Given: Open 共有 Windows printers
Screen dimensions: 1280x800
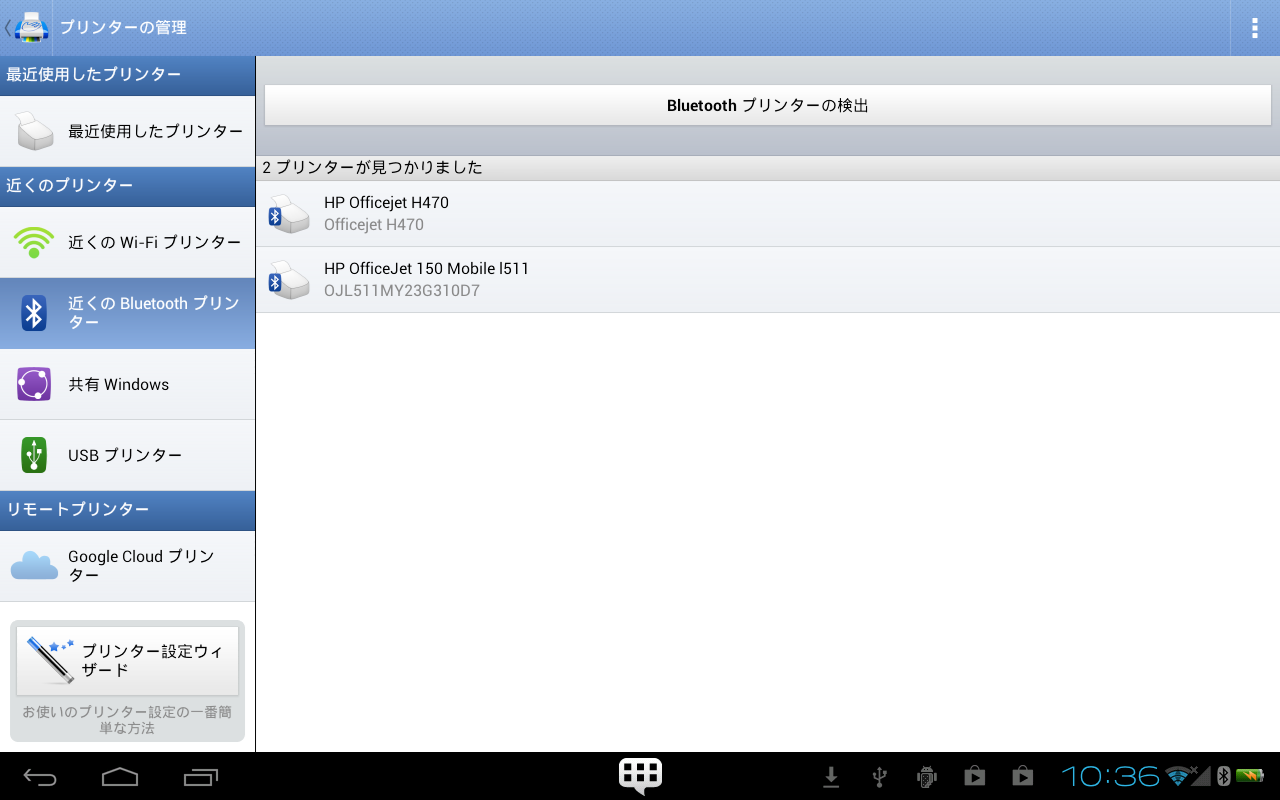Looking at the screenshot, I should [x=127, y=384].
